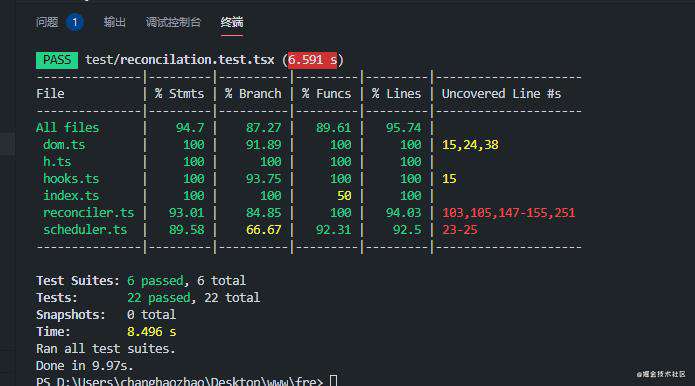Viewport: 695px width, 386px height.
Task: Click the yellow scheduler.ts 66.67 branch value
Action: 264,230
